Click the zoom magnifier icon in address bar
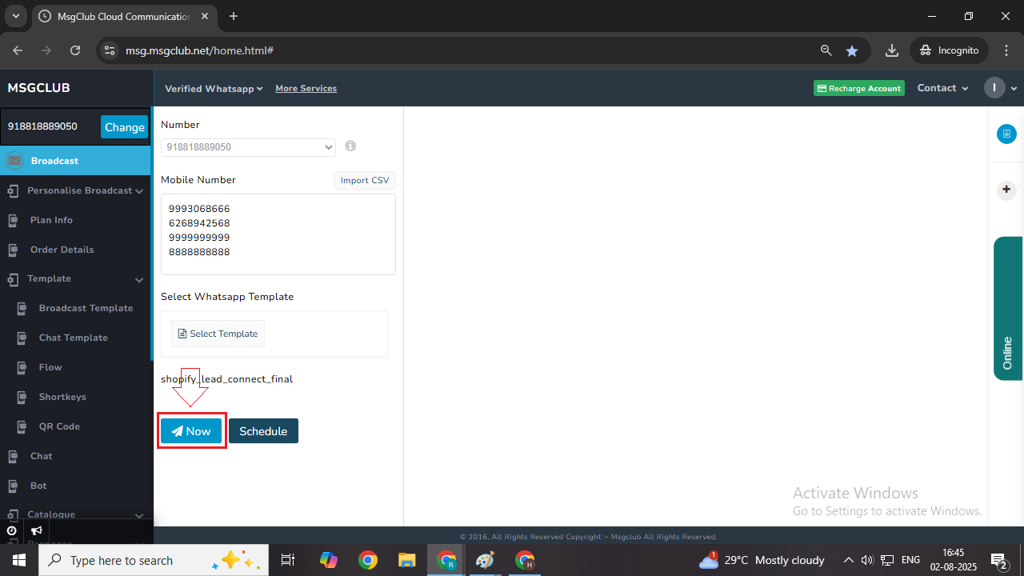 pyautogui.click(x=826, y=50)
